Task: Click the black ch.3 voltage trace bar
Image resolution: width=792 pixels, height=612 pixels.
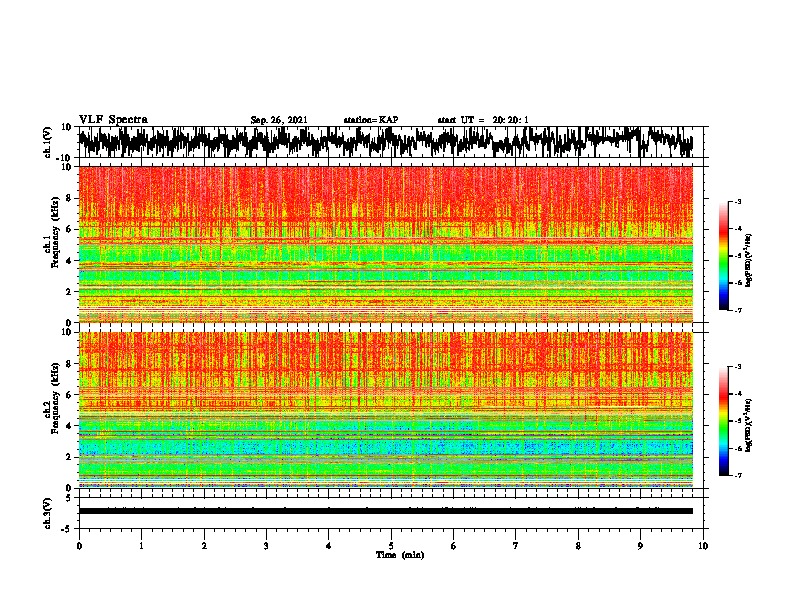Action: click(386, 511)
